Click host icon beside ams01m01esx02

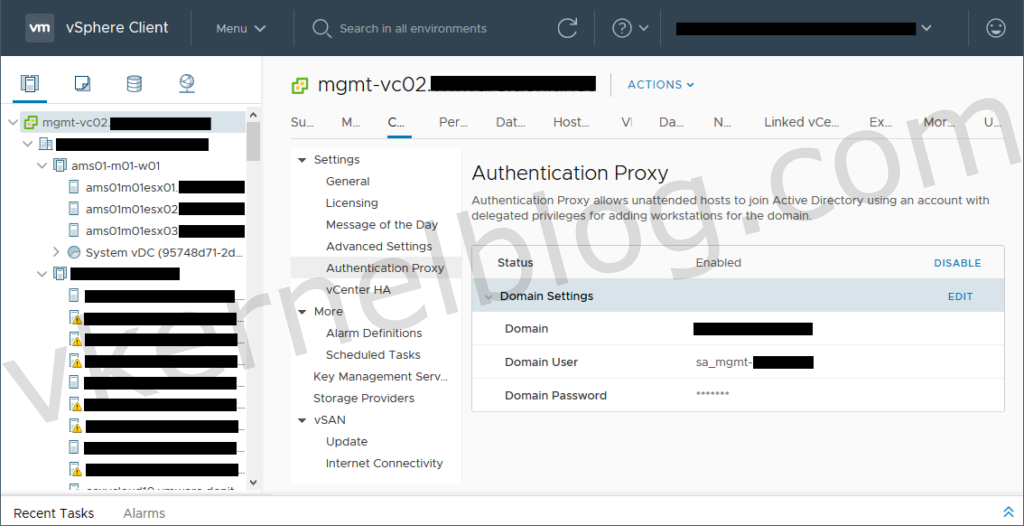pyautogui.click(x=74, y=209)
